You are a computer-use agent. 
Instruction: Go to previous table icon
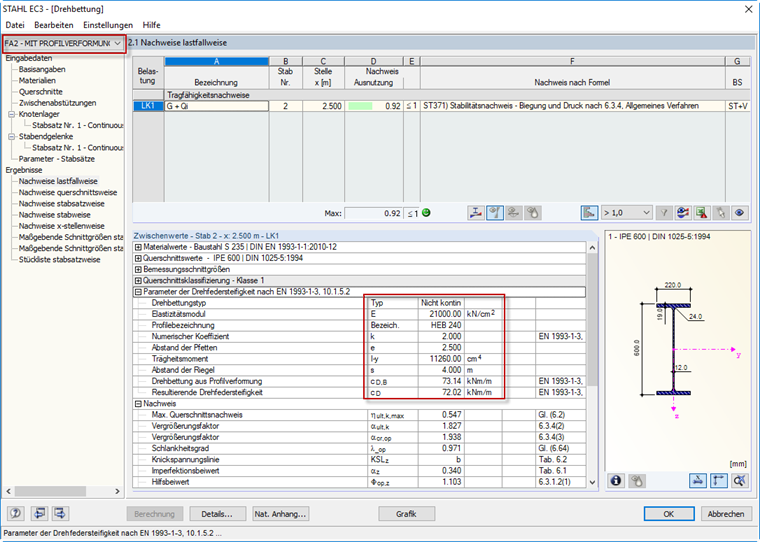pos(39,513)
